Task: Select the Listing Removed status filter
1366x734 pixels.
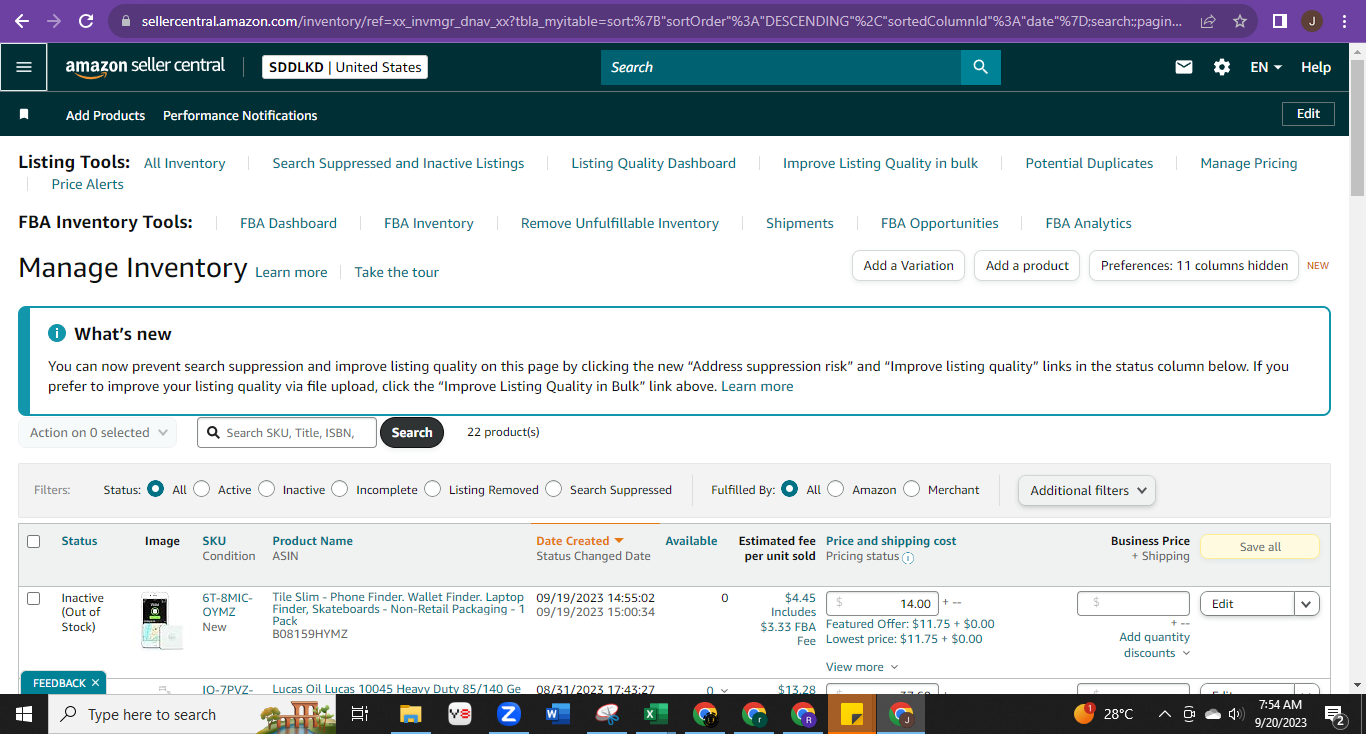Action: (x=432, y=489)
